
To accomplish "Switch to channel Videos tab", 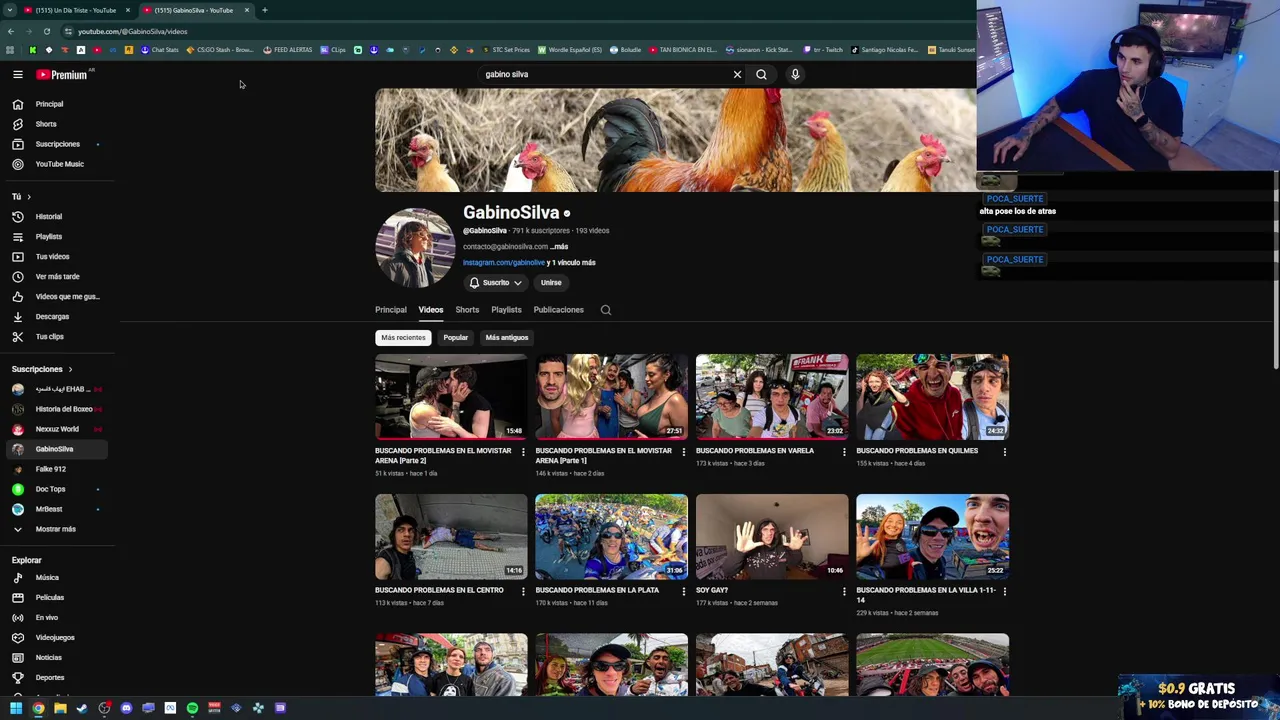I will point(431,310).
